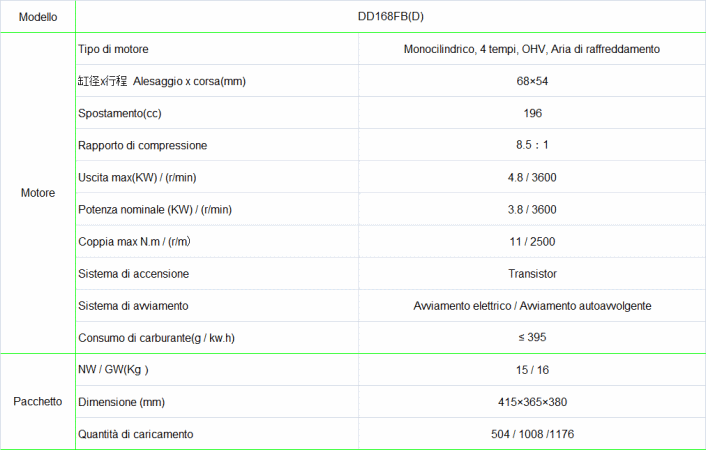Select the DD168FB(D) model heading

[x=392, y=17]
